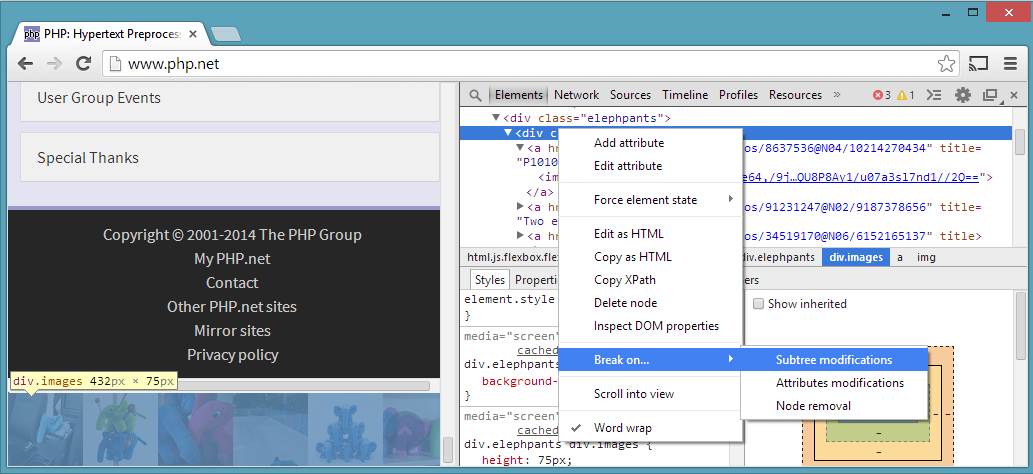This screenshot has width=1033, height=474.
Task: Click the Special Thanks panel
Action: (230, 158)
